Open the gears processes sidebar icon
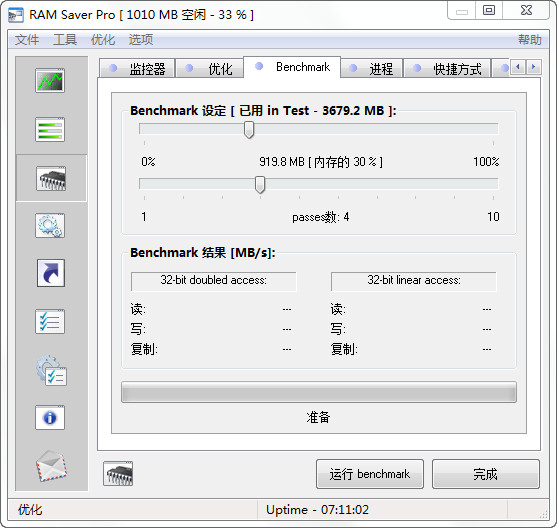 (x=50, y=225)
